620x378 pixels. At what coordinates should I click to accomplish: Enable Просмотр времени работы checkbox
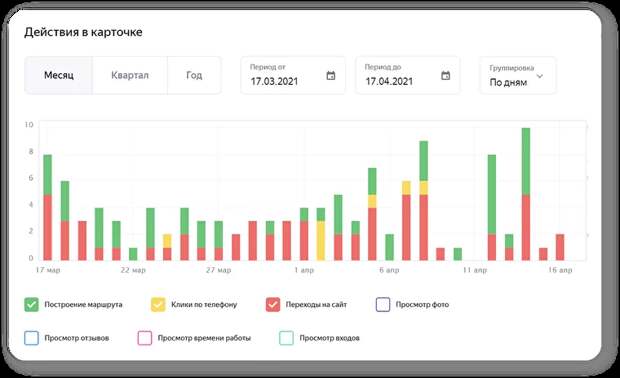pyautogui.click(x=145, y=338)
